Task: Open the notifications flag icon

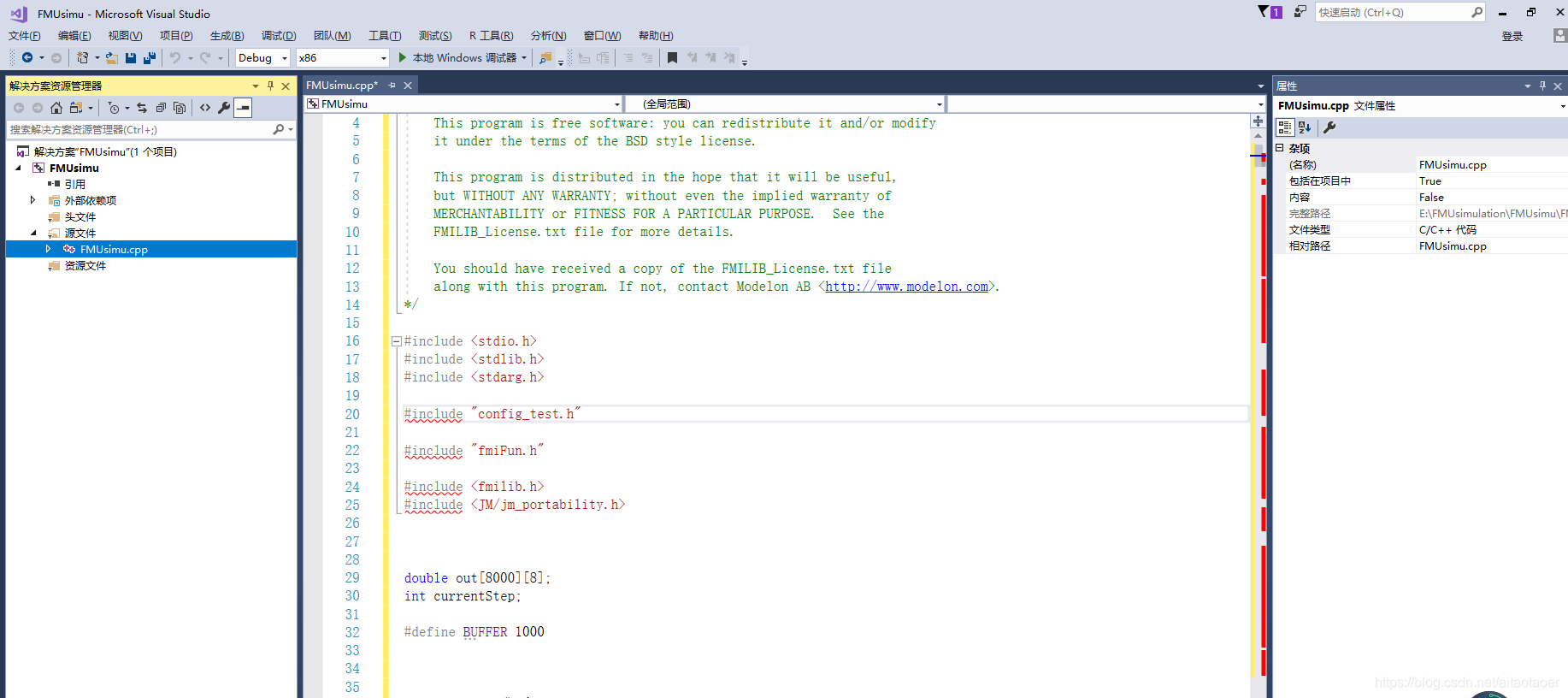Action: point(1264,12)
